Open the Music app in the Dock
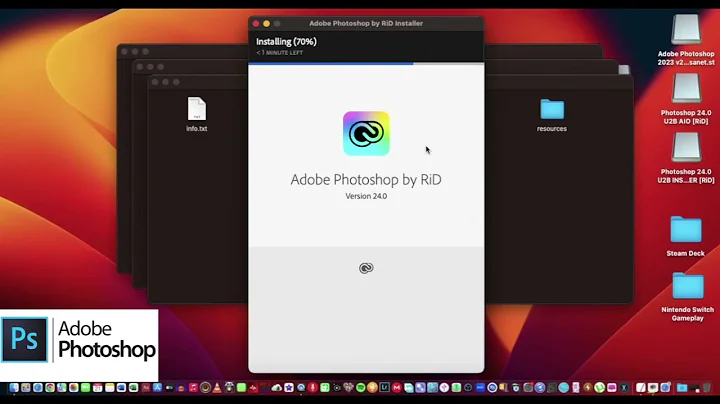 point(193,388)
